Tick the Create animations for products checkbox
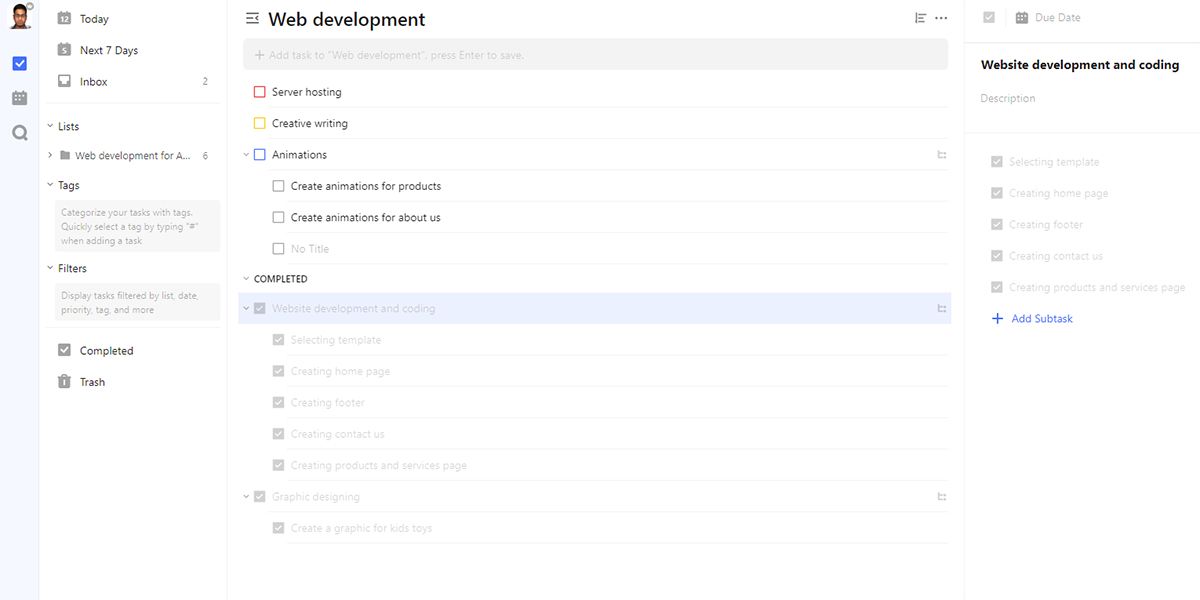This screenshot has height=600, width=1200. click(x=279, y=186)
